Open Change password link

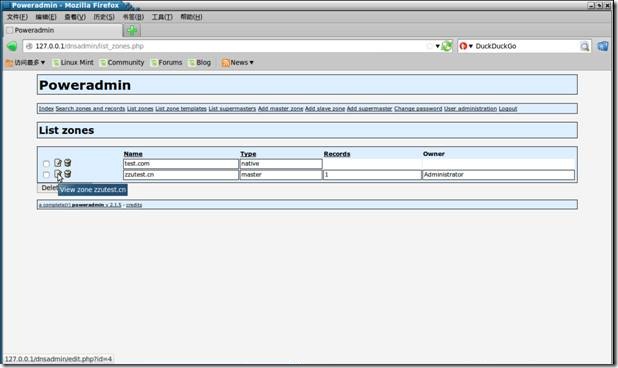pos(418,109)
